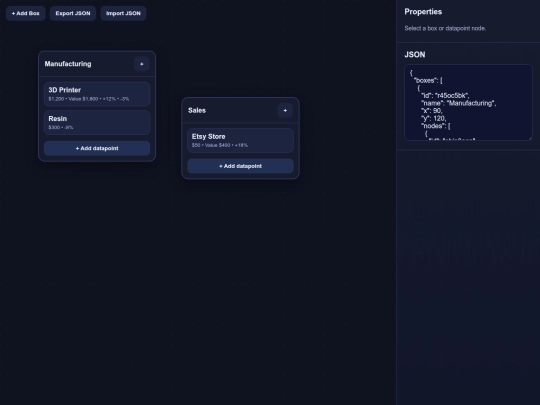
Task: Add datapoint to the Sales box
Action: coord(240,166)
